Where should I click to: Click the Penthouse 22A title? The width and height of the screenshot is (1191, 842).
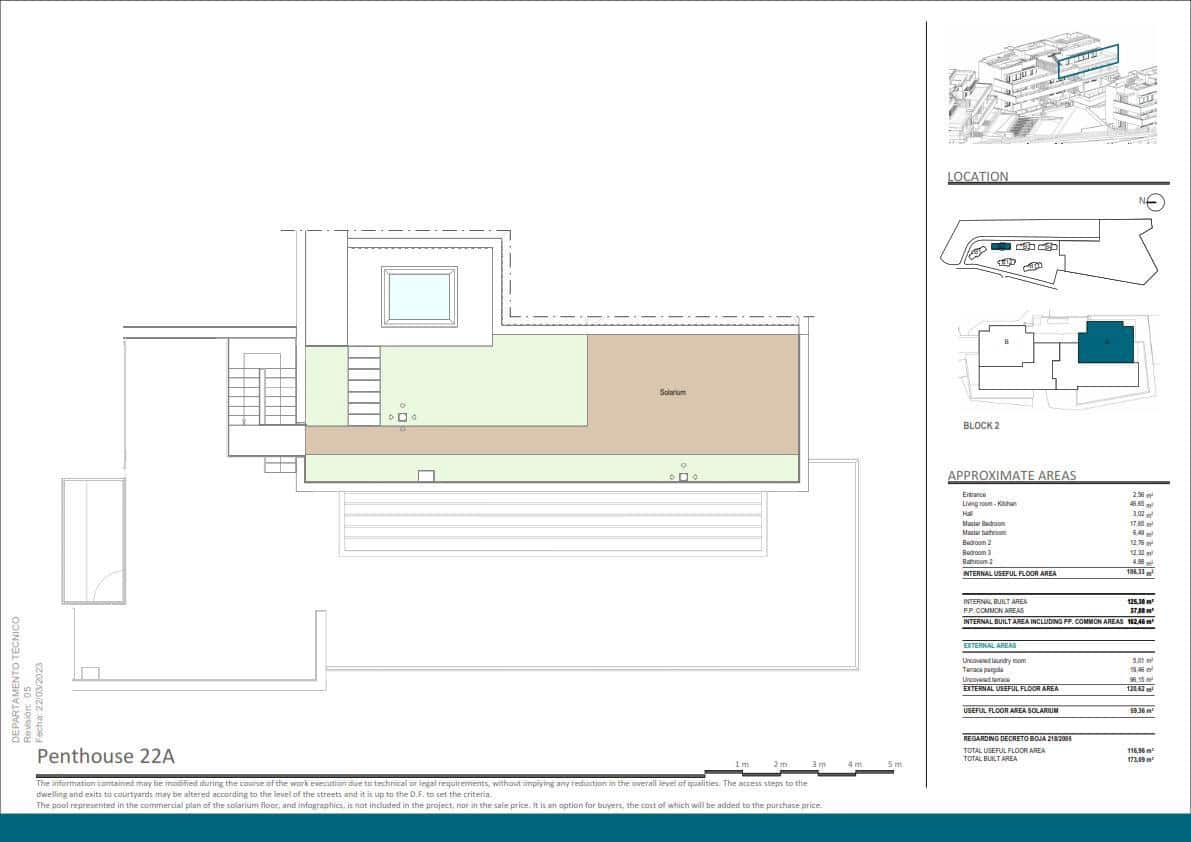[107, 756]
